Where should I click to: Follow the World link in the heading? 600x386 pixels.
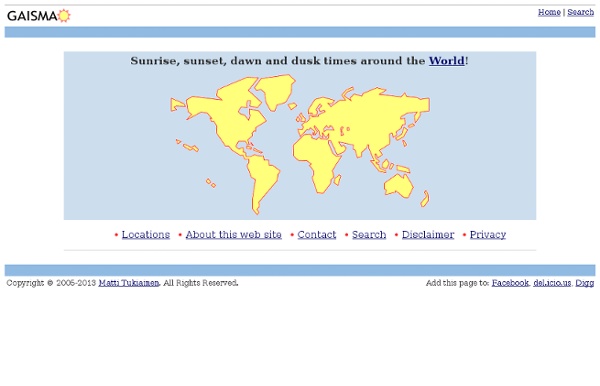point(447,61)
